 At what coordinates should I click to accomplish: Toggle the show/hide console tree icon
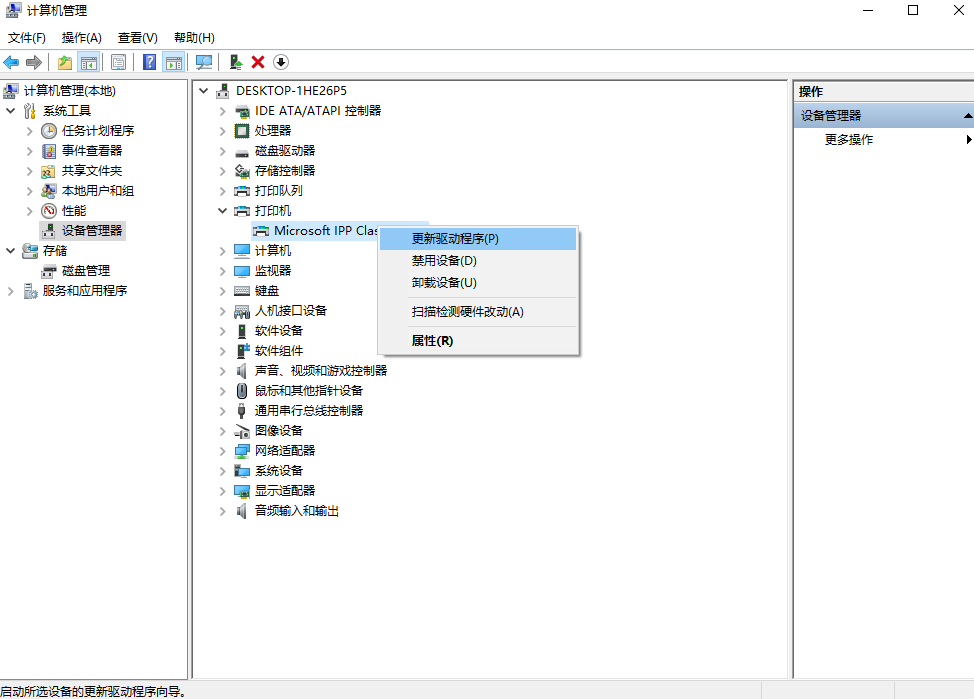pos(89,62)
